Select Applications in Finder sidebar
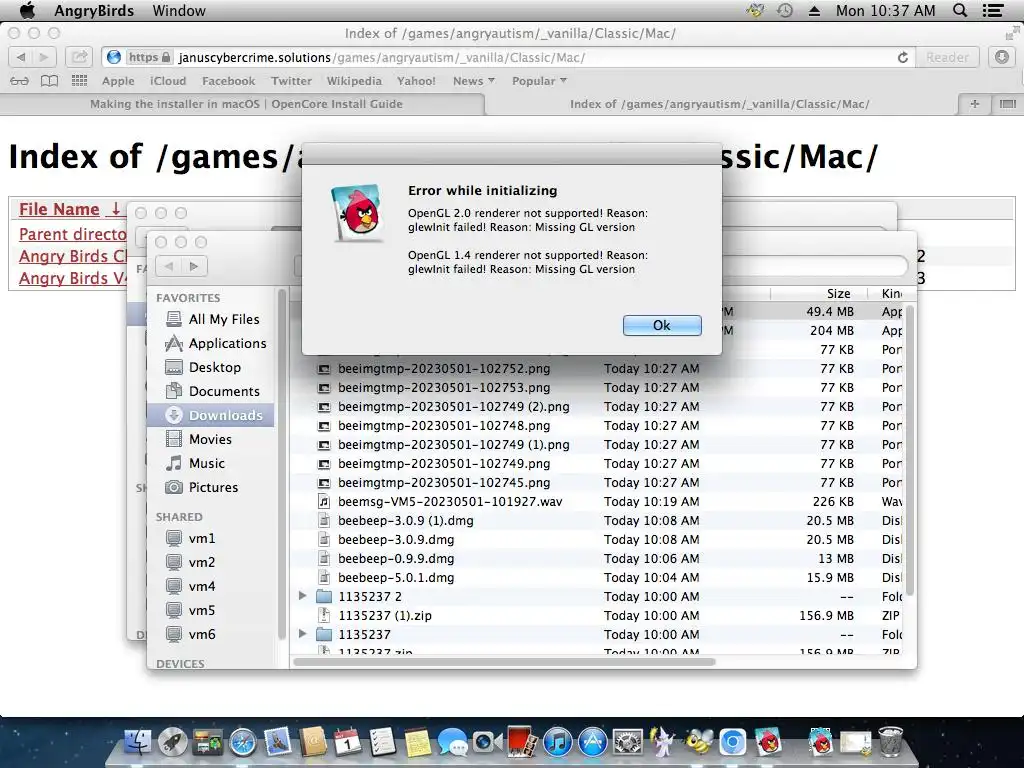Image resolution: width=1024 pixels, height=768 pixels. [210, 343]
